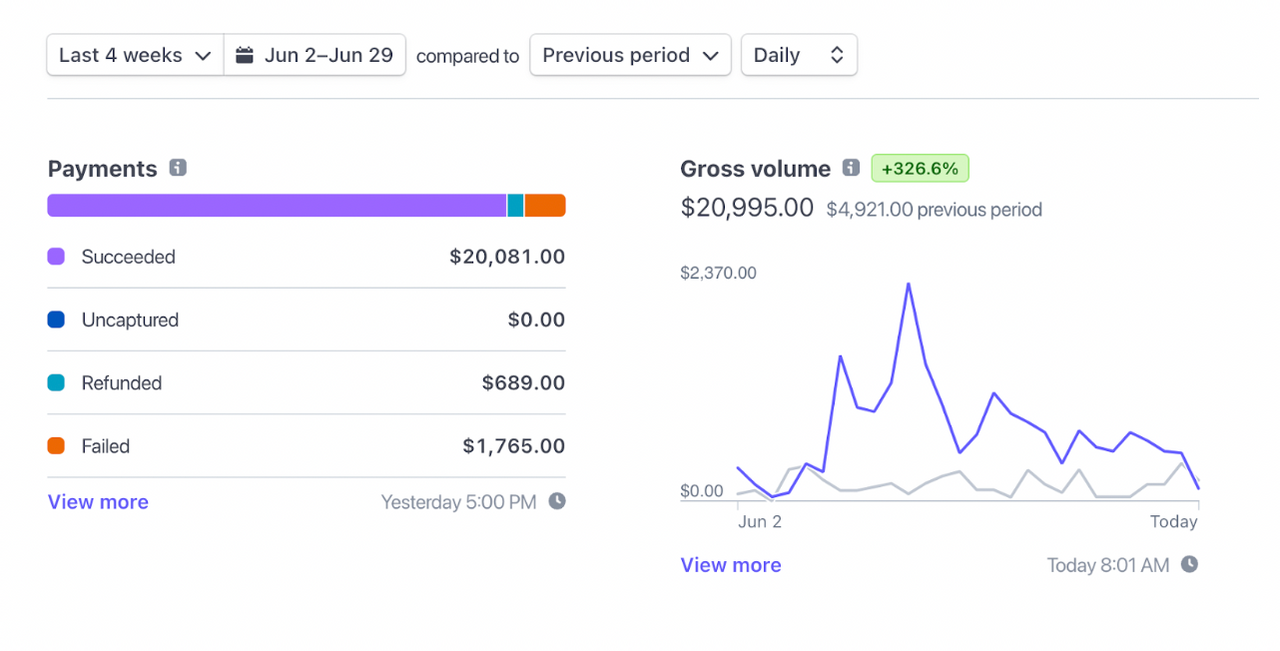Image resolution: width=1280 pixels, height=651 pixels.
Task: Change the Daily interval selector
Action: coord(798,55)
